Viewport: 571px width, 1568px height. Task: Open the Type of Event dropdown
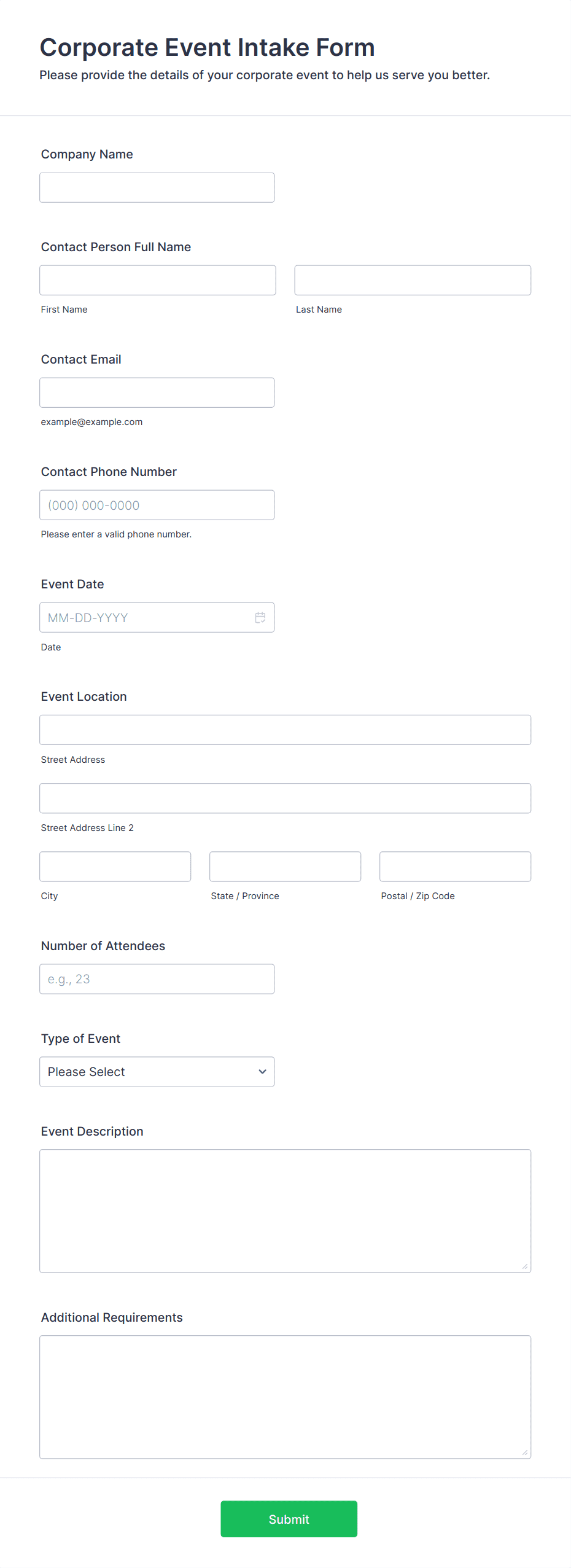pyautogui.click(x=157, y=1071)
